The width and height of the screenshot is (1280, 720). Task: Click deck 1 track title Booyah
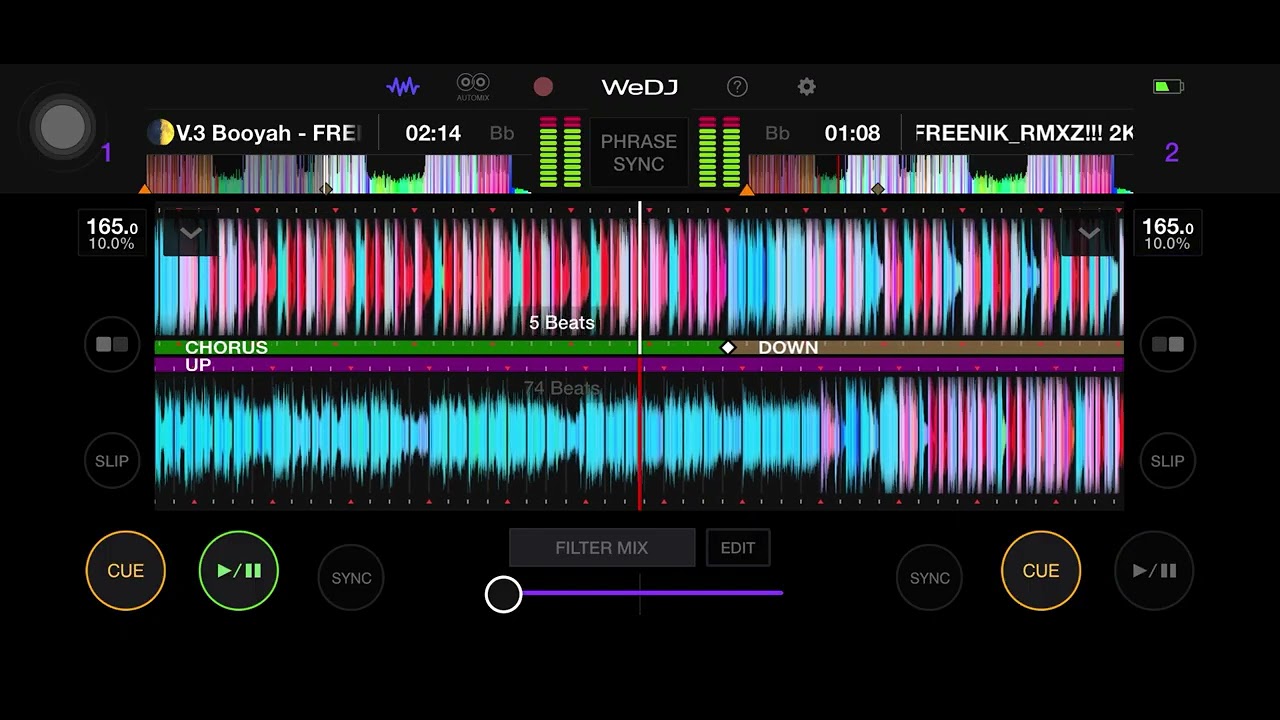coord(268,133)
